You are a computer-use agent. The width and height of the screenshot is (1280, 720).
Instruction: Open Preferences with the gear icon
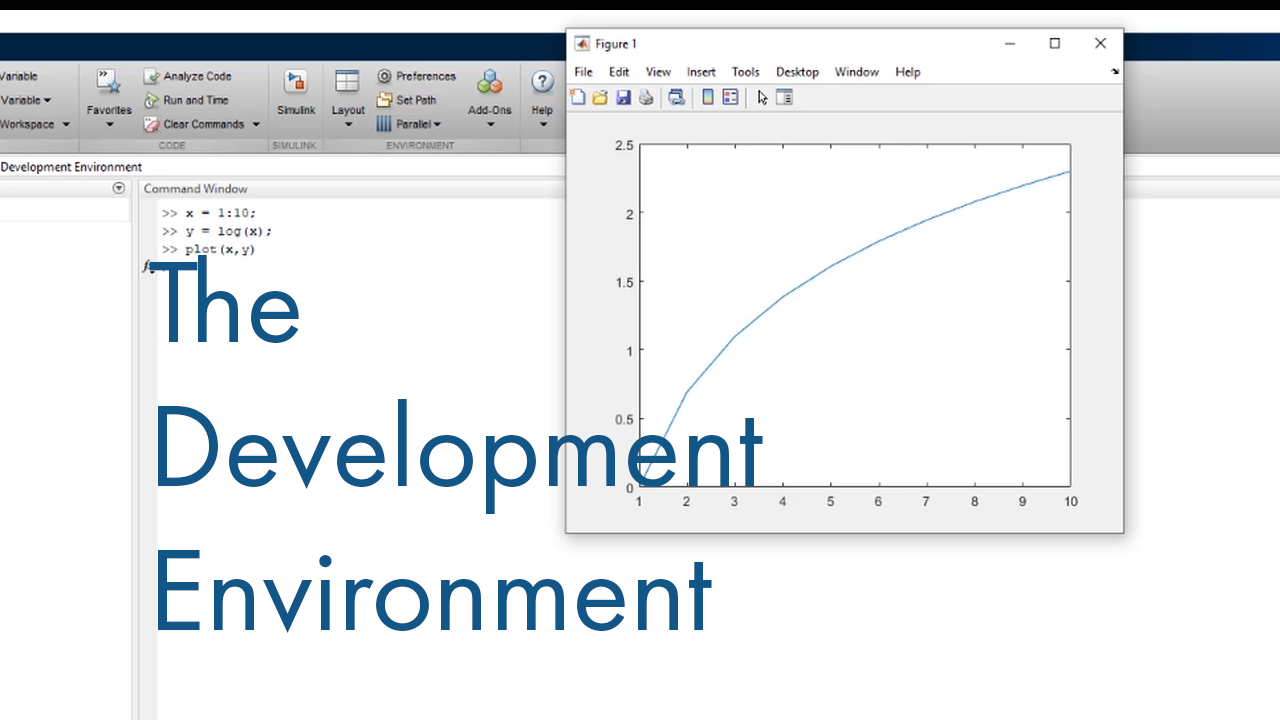pyautogui.click(x=384, y=76)
